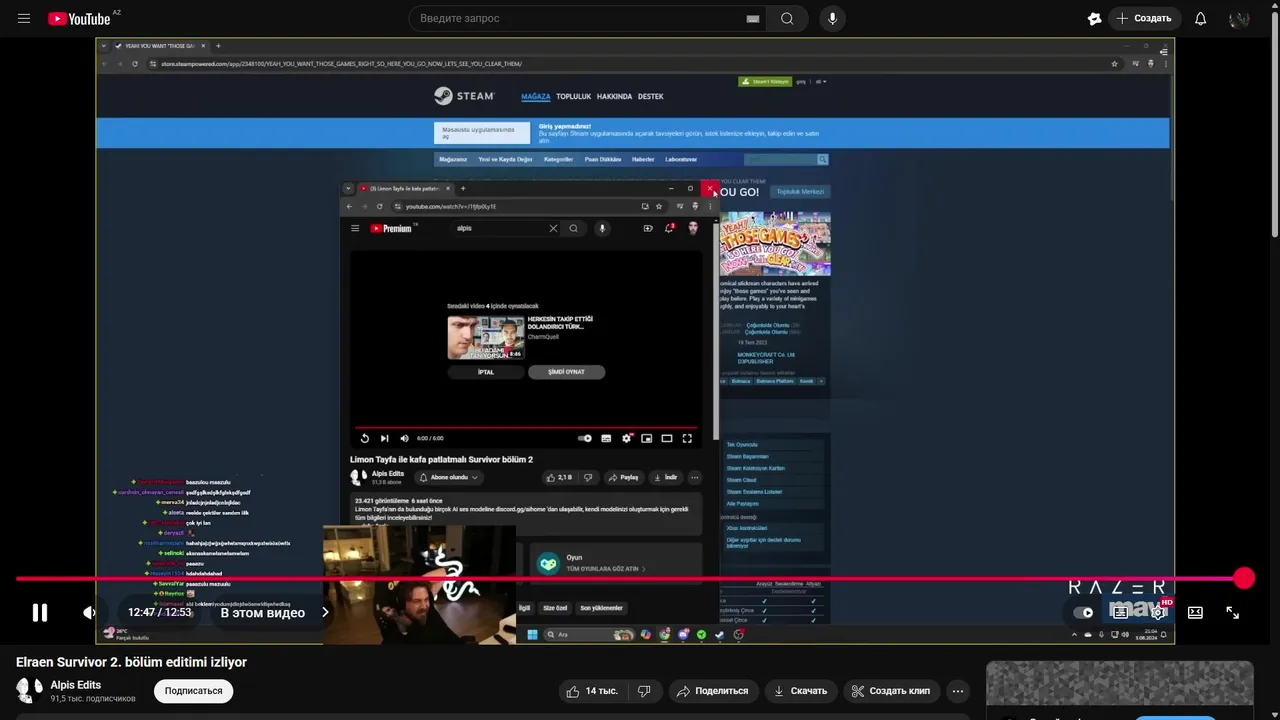The image size is (1280, 720).
Task: Click next-video icon in recorded player
Action: (x=385, y=438)
